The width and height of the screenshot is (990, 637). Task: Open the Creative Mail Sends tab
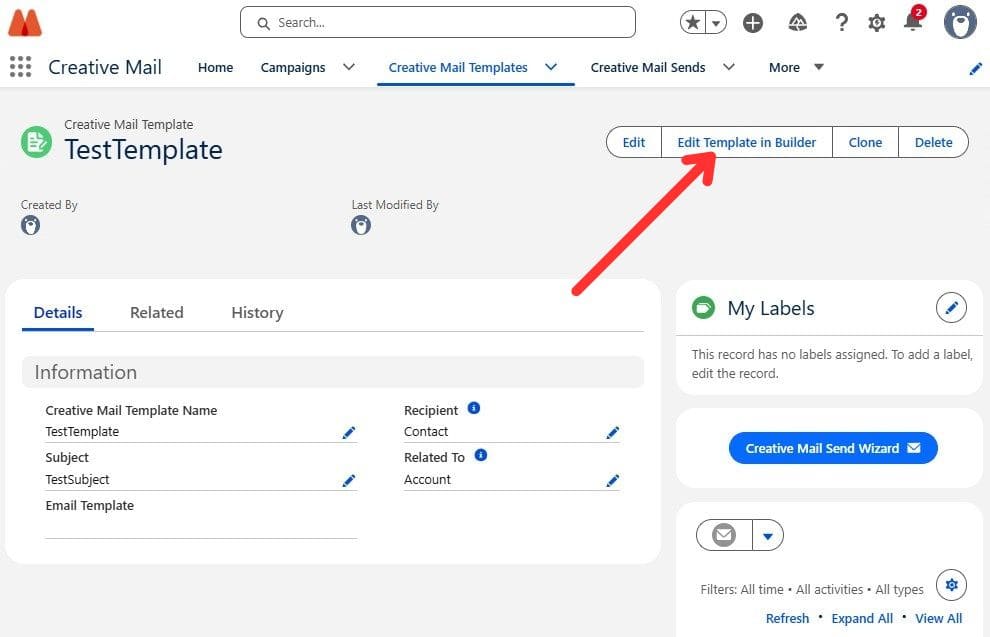point(648,68)
